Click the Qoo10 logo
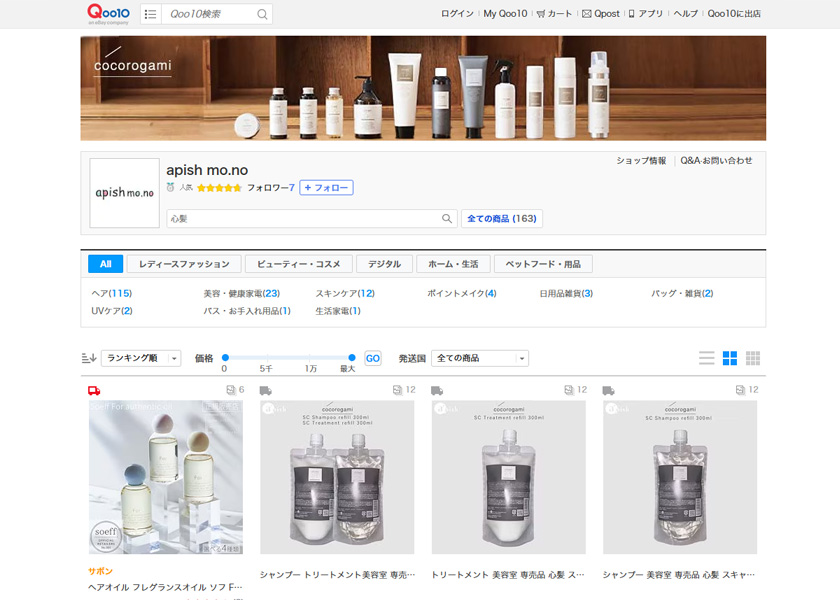This screenshot has width=840, height=600. [x=108, y=13]
